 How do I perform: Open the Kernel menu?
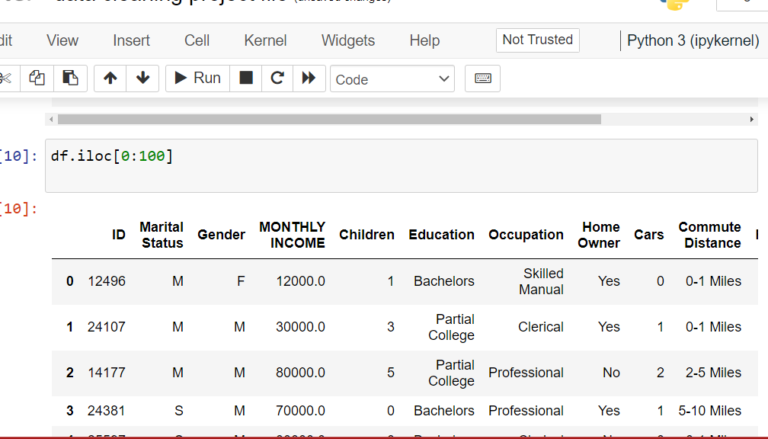(x=265, y=41)
